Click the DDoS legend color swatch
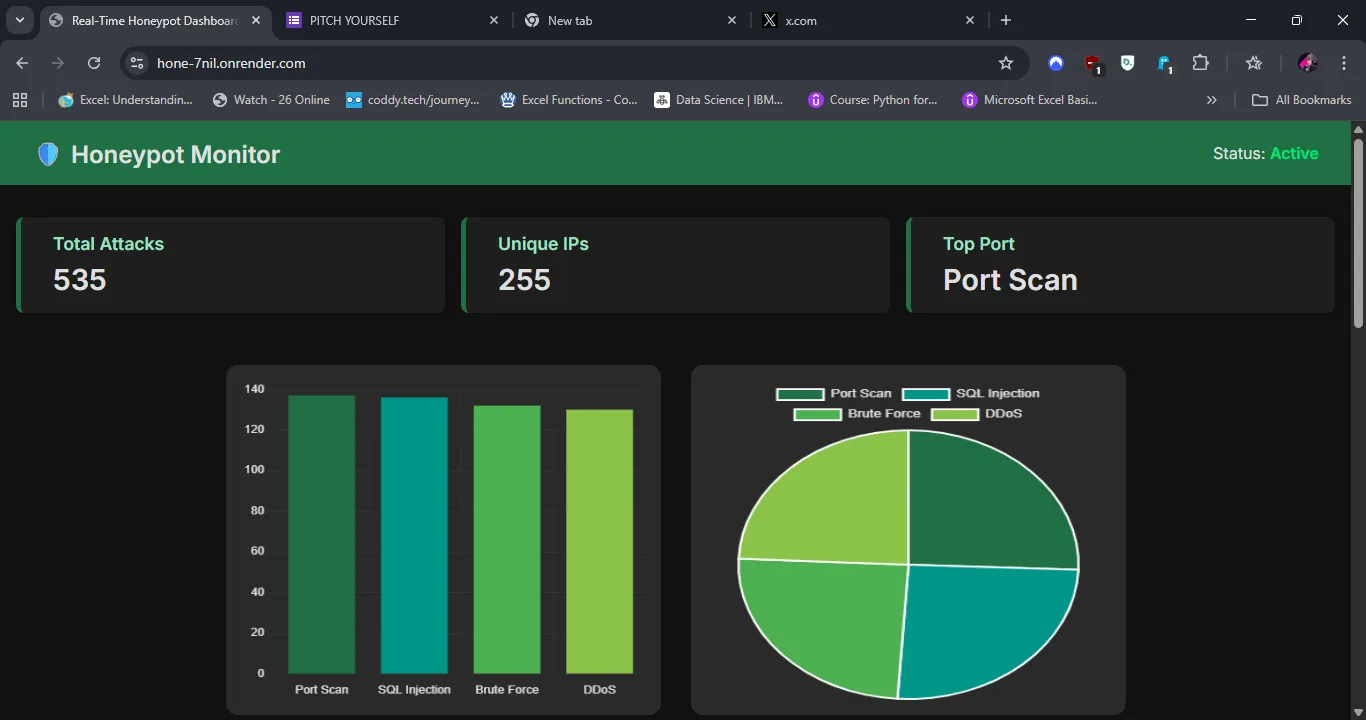Image resolution: width=1366 pixels, height=720 pixels. (x=954, y=414)
